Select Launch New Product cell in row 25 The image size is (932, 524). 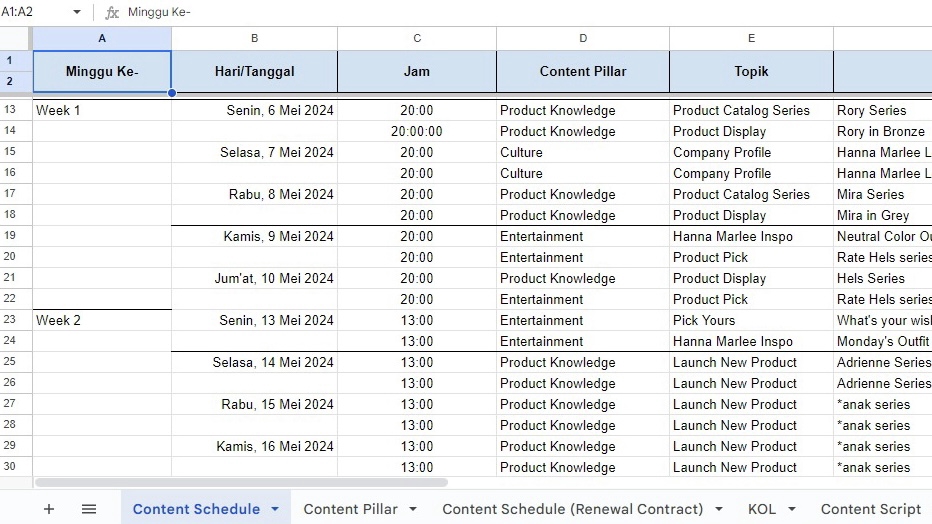point(751,362)
